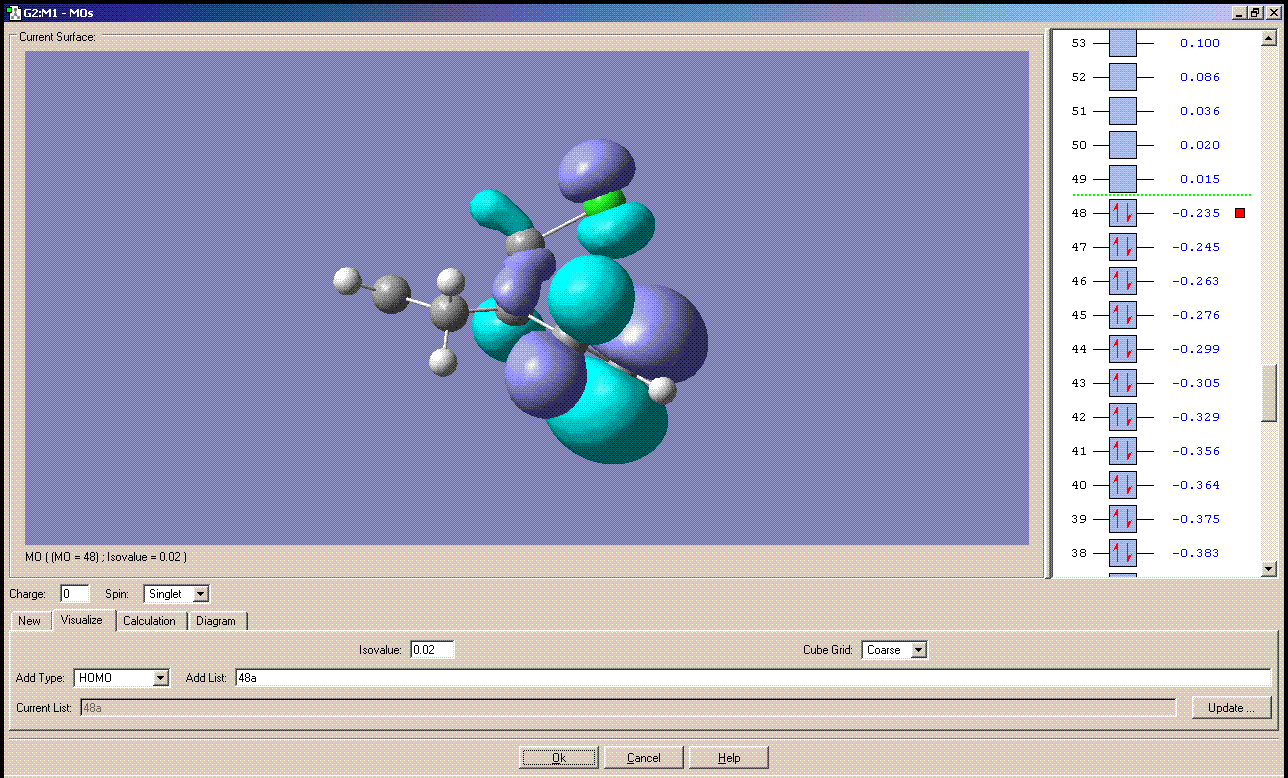Select the occupancy box of orbital 41
1288x778 pixels.
point(1123,451)
